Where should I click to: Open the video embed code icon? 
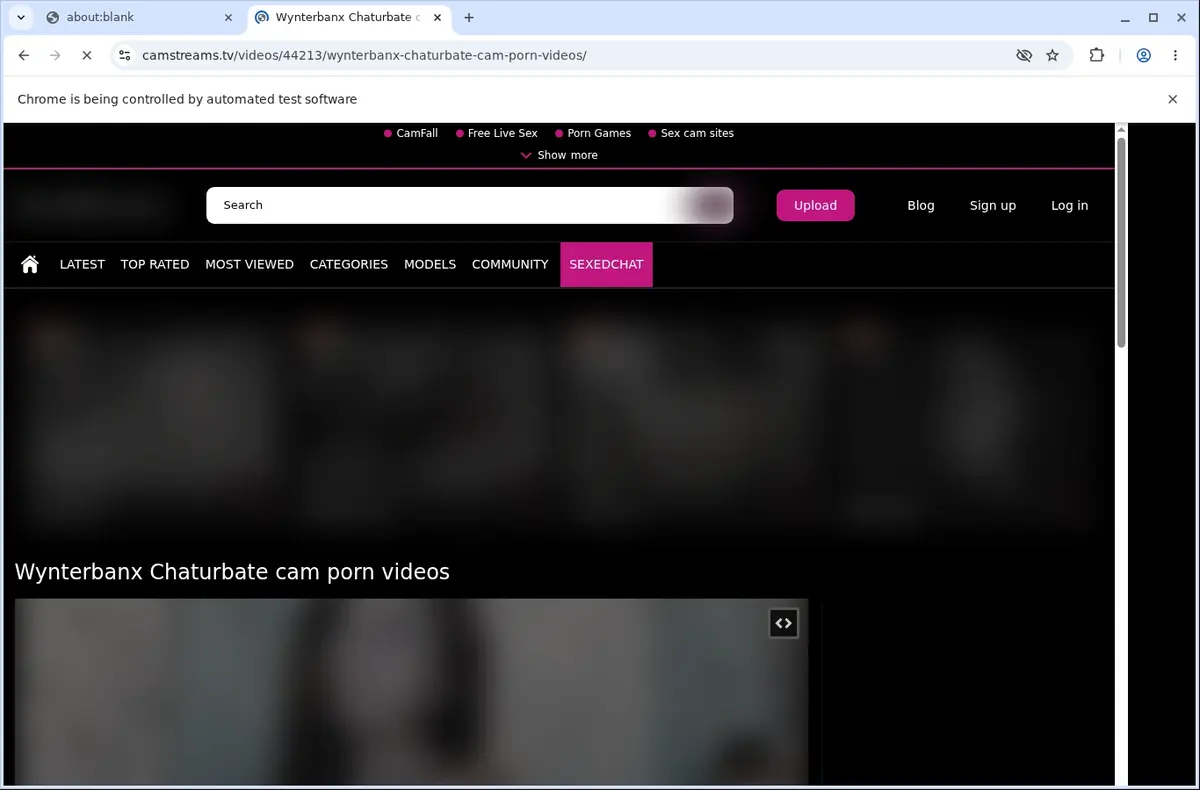click(783, 623)
